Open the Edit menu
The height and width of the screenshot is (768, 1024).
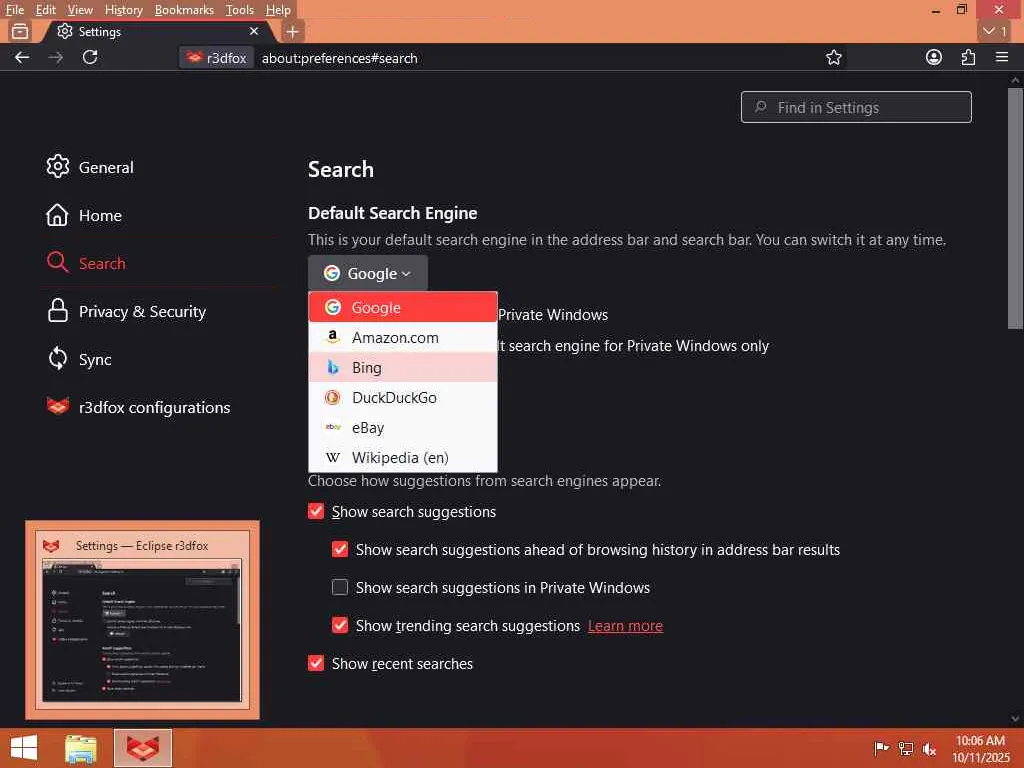(46, 10)
